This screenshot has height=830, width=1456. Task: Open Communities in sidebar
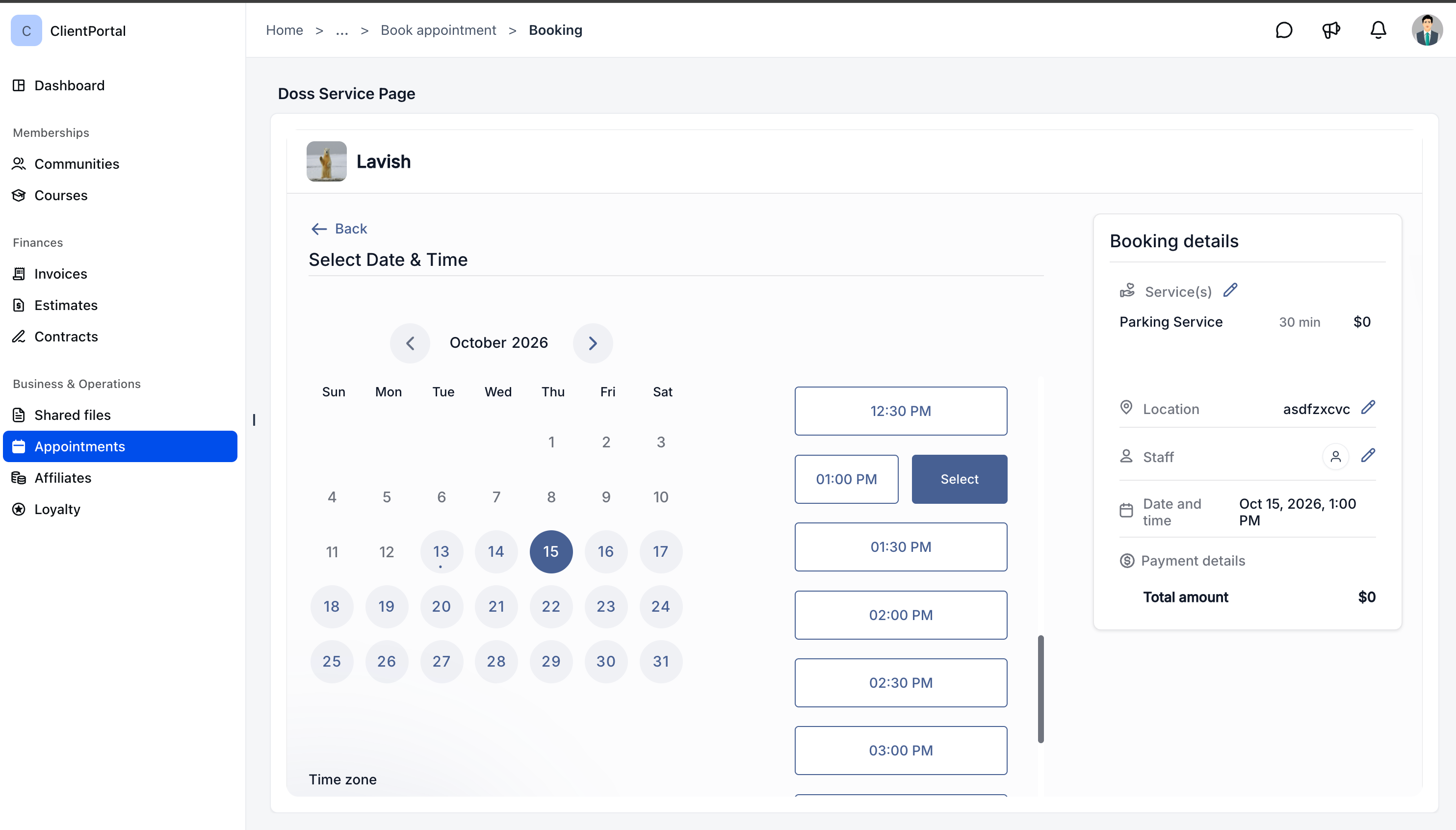pos(120,164)
